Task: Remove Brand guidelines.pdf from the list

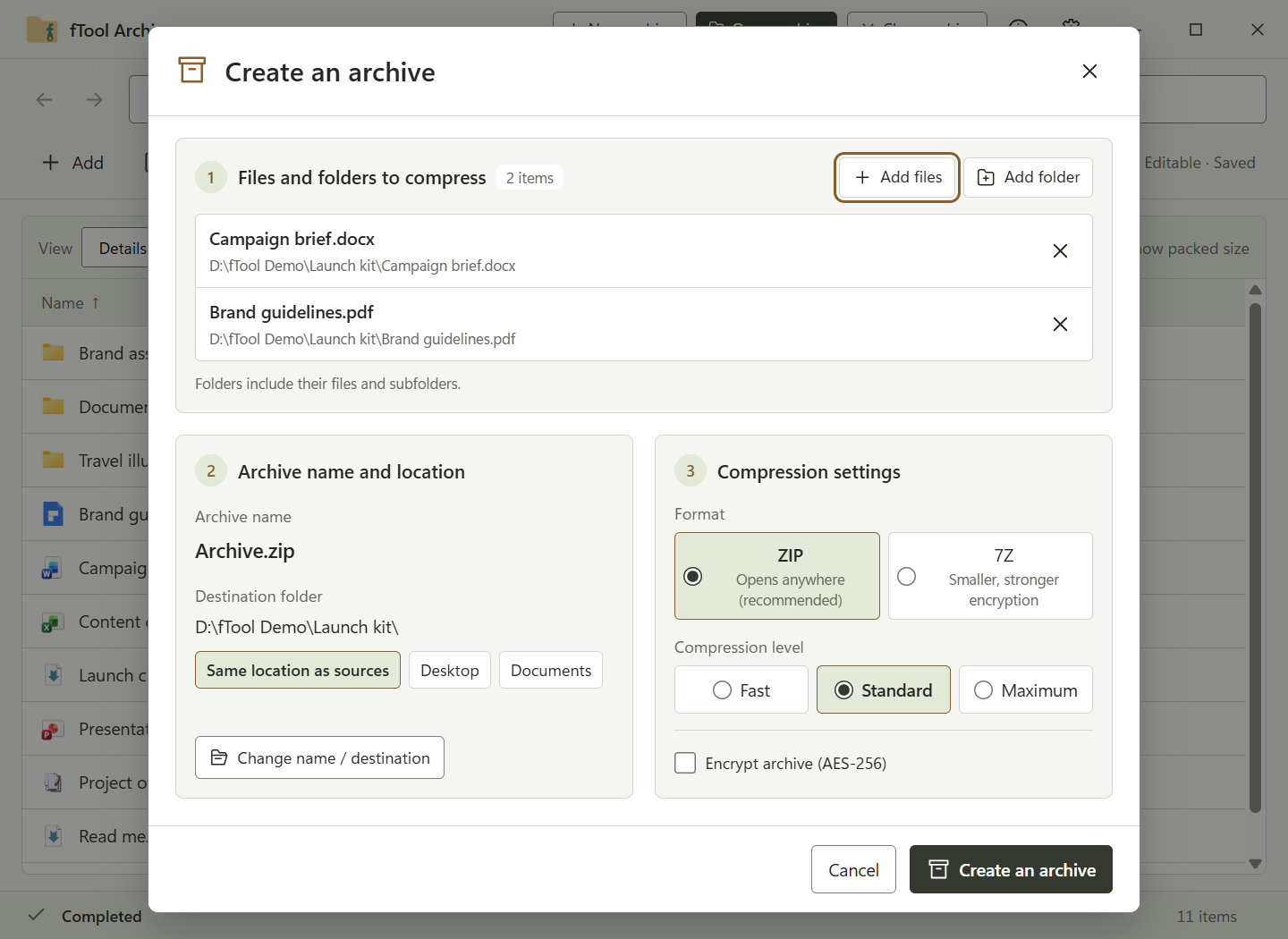Action: pos(1060,325)
